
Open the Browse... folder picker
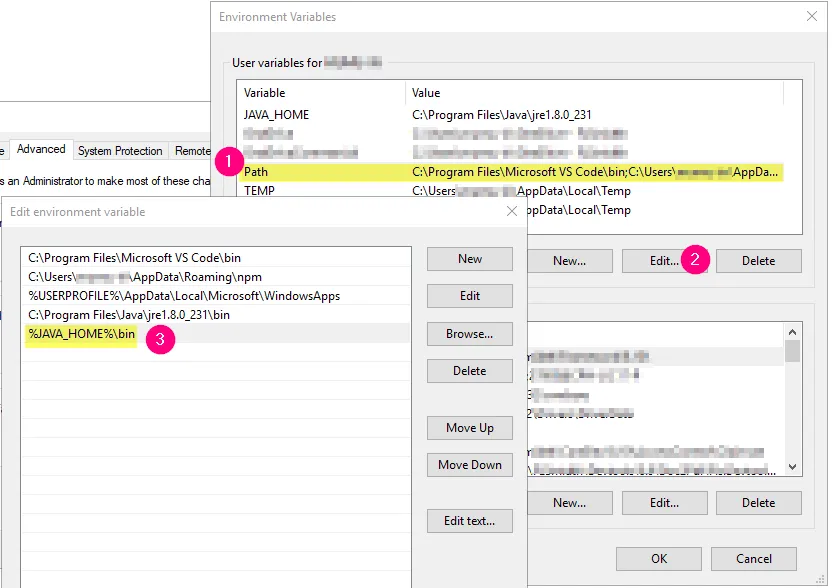pyautogui.click(x=470, y=334)
